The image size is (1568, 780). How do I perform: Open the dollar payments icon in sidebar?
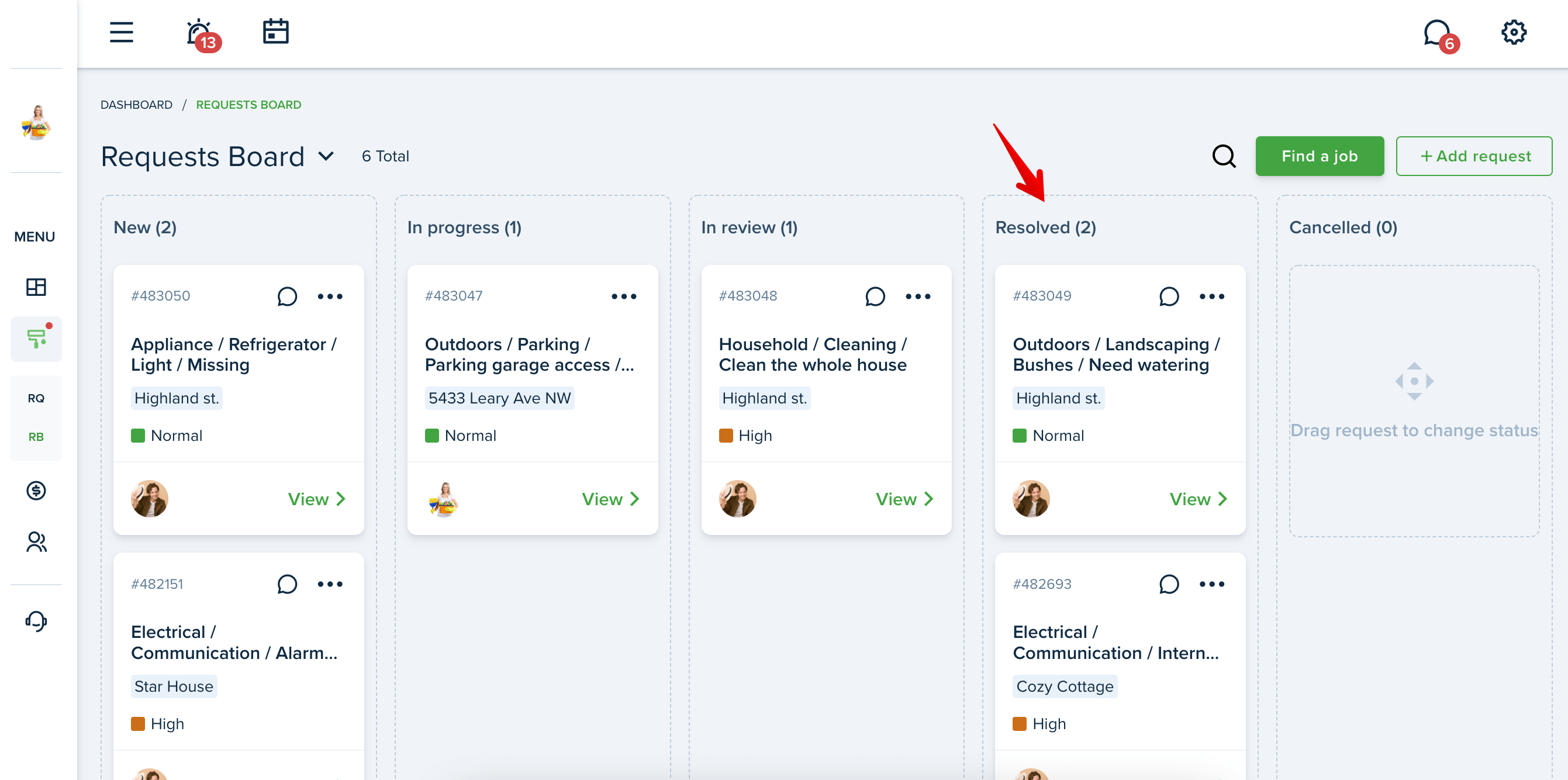pos(36,490)
